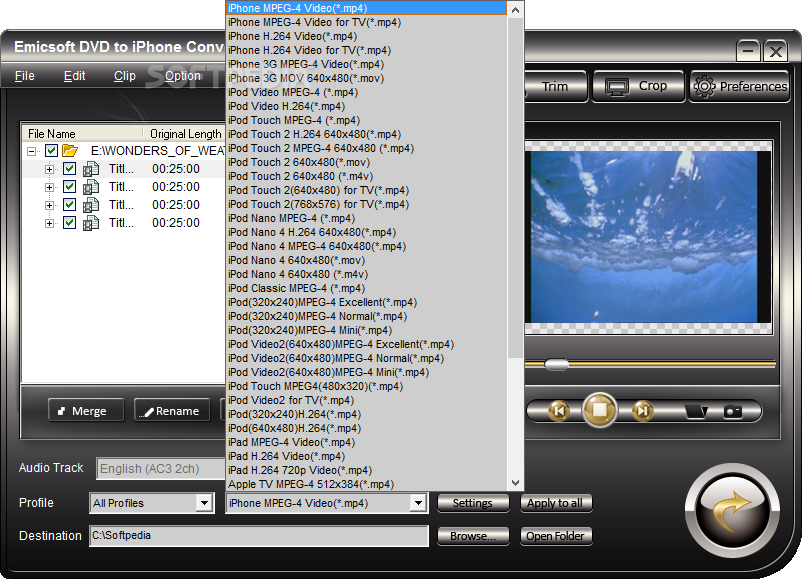Select iPod Video2 for TV(*.mp4)
The width and height of the screenshot is (802, 579).
pos(367,400)
